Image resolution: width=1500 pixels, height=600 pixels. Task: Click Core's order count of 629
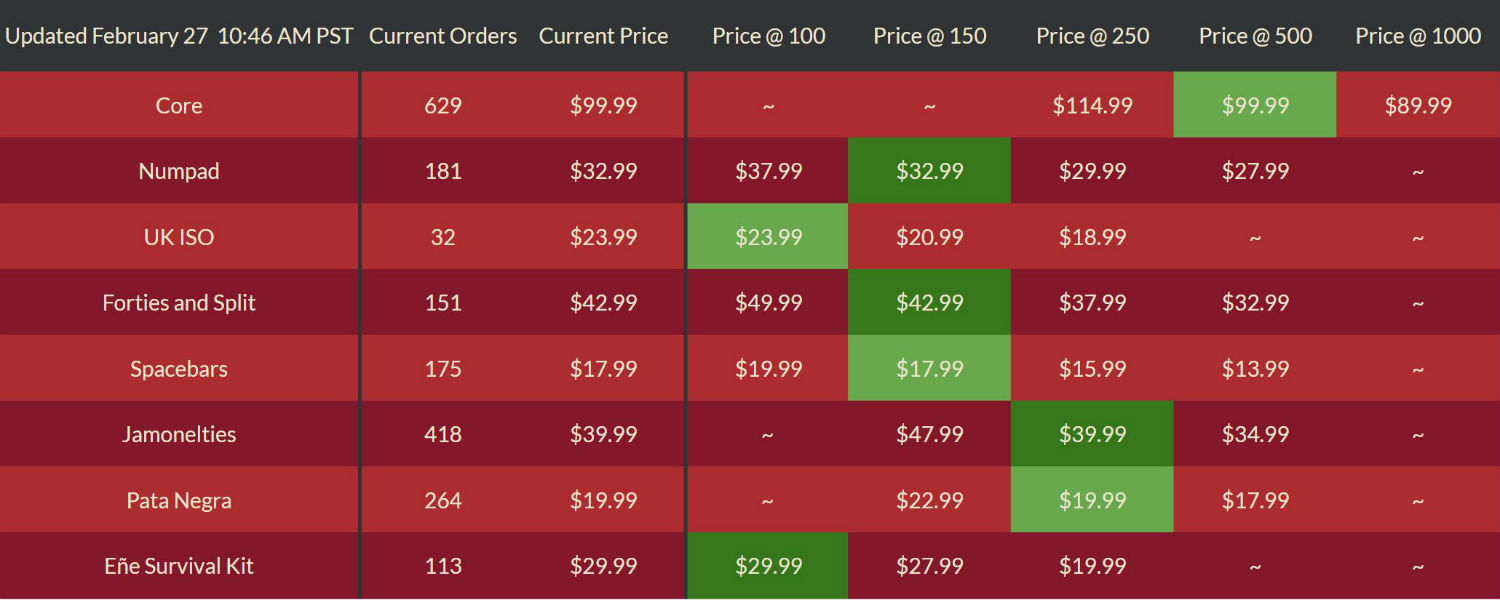click(443, 105)
